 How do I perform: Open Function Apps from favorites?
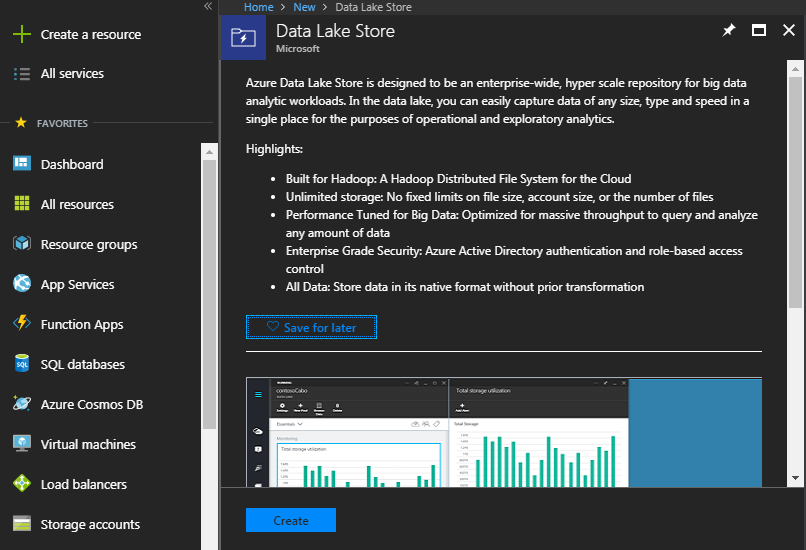pos(82,325)
